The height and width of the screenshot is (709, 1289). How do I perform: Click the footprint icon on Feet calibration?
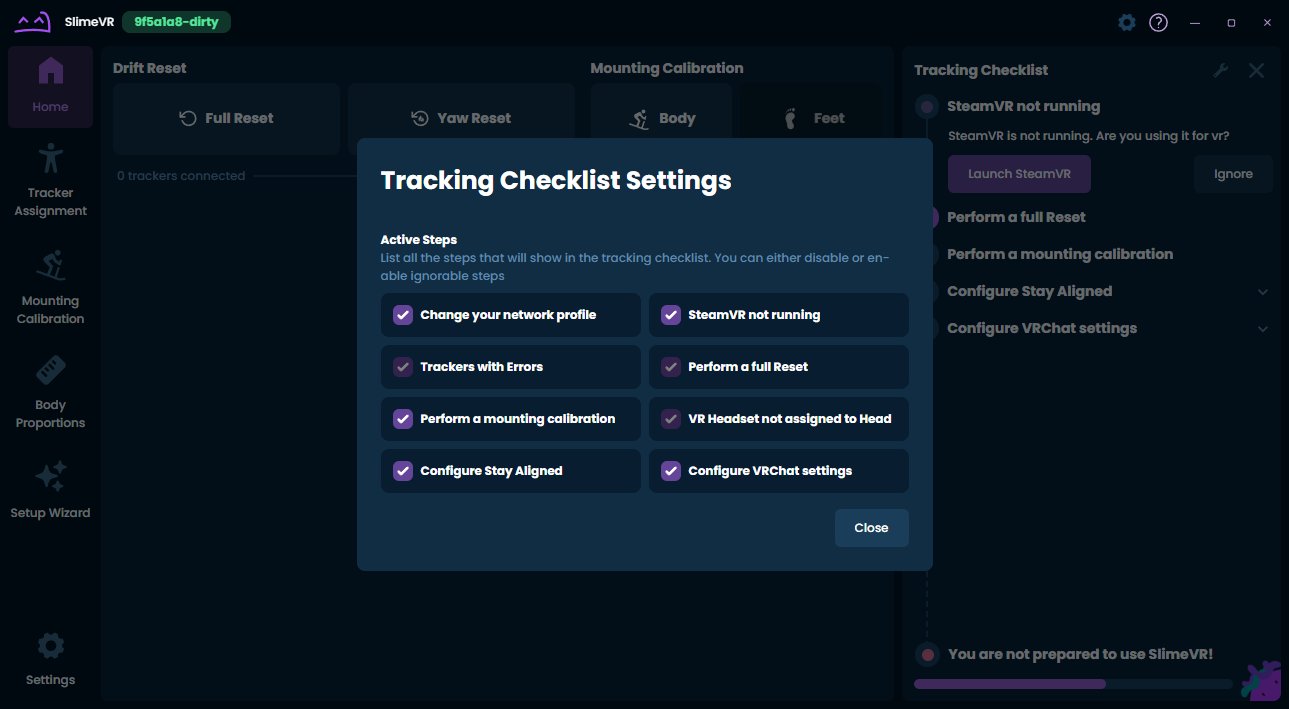coord(790,118)
